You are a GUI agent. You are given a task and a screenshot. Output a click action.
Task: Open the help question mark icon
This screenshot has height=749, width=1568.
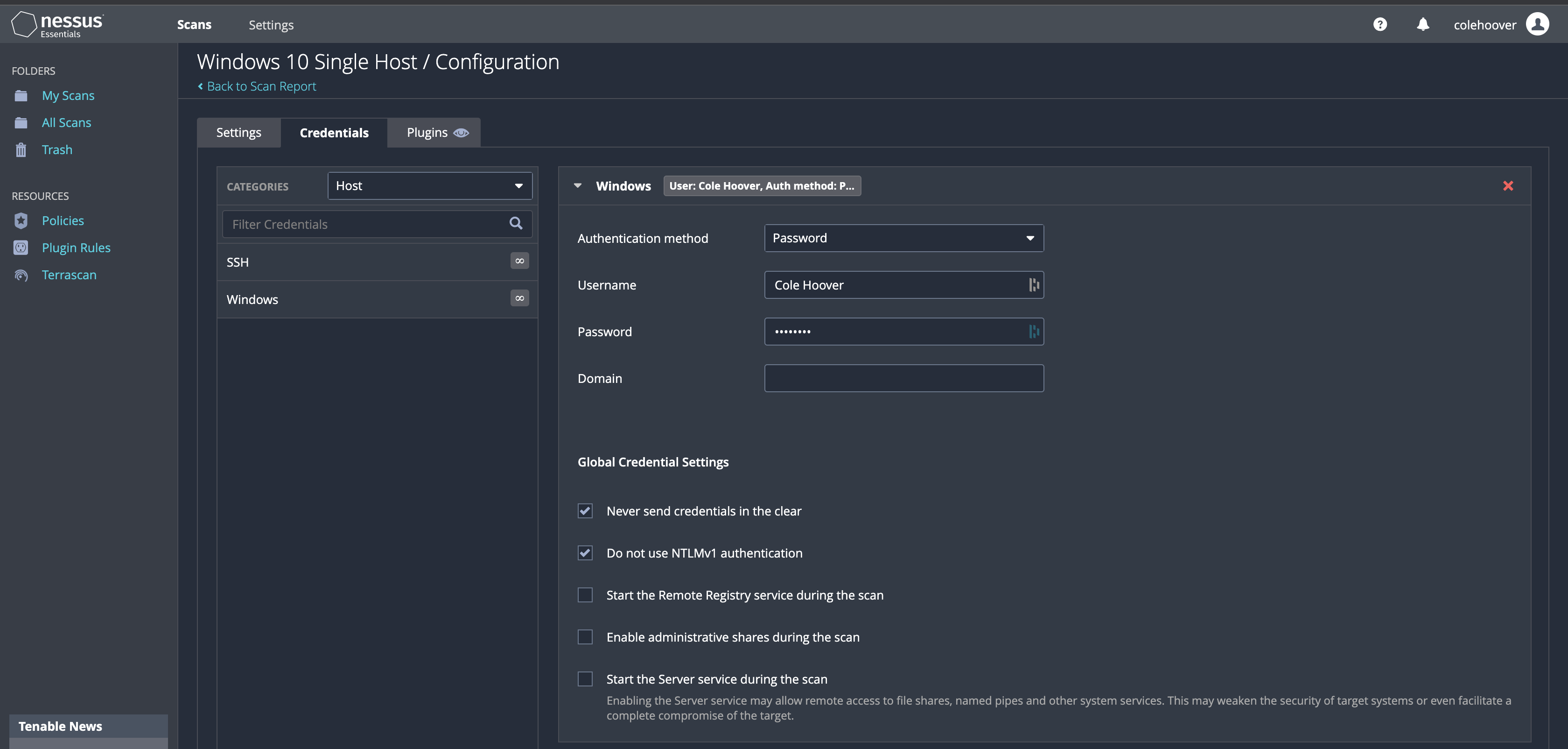click(1380, 24)
